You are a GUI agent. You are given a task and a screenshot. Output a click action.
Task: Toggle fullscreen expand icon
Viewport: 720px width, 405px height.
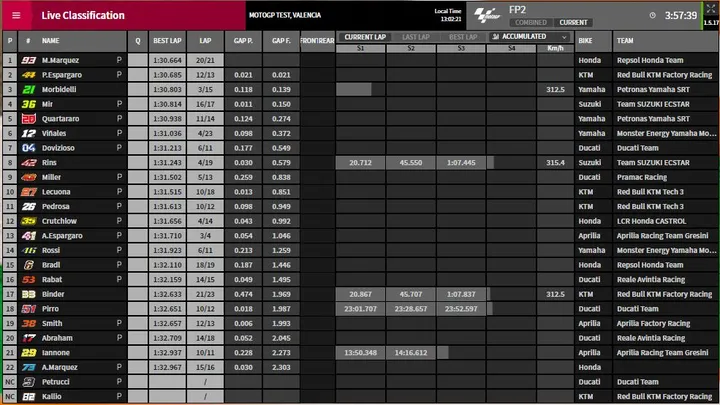[x=711, y=9]
